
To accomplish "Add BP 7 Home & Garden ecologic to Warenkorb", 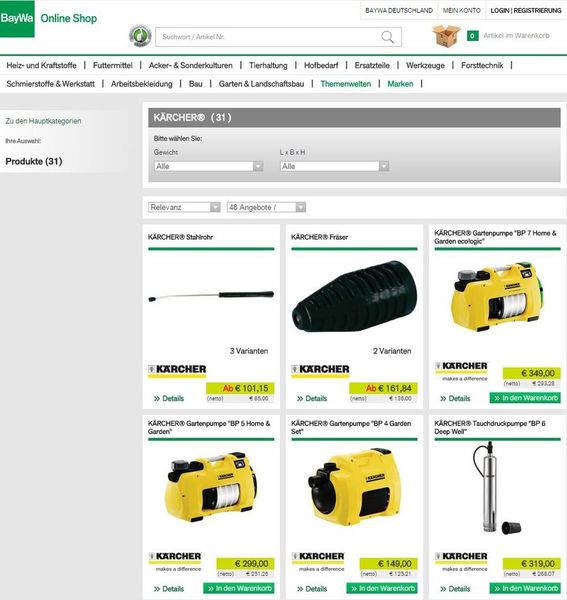I will (x=525, y=398).
